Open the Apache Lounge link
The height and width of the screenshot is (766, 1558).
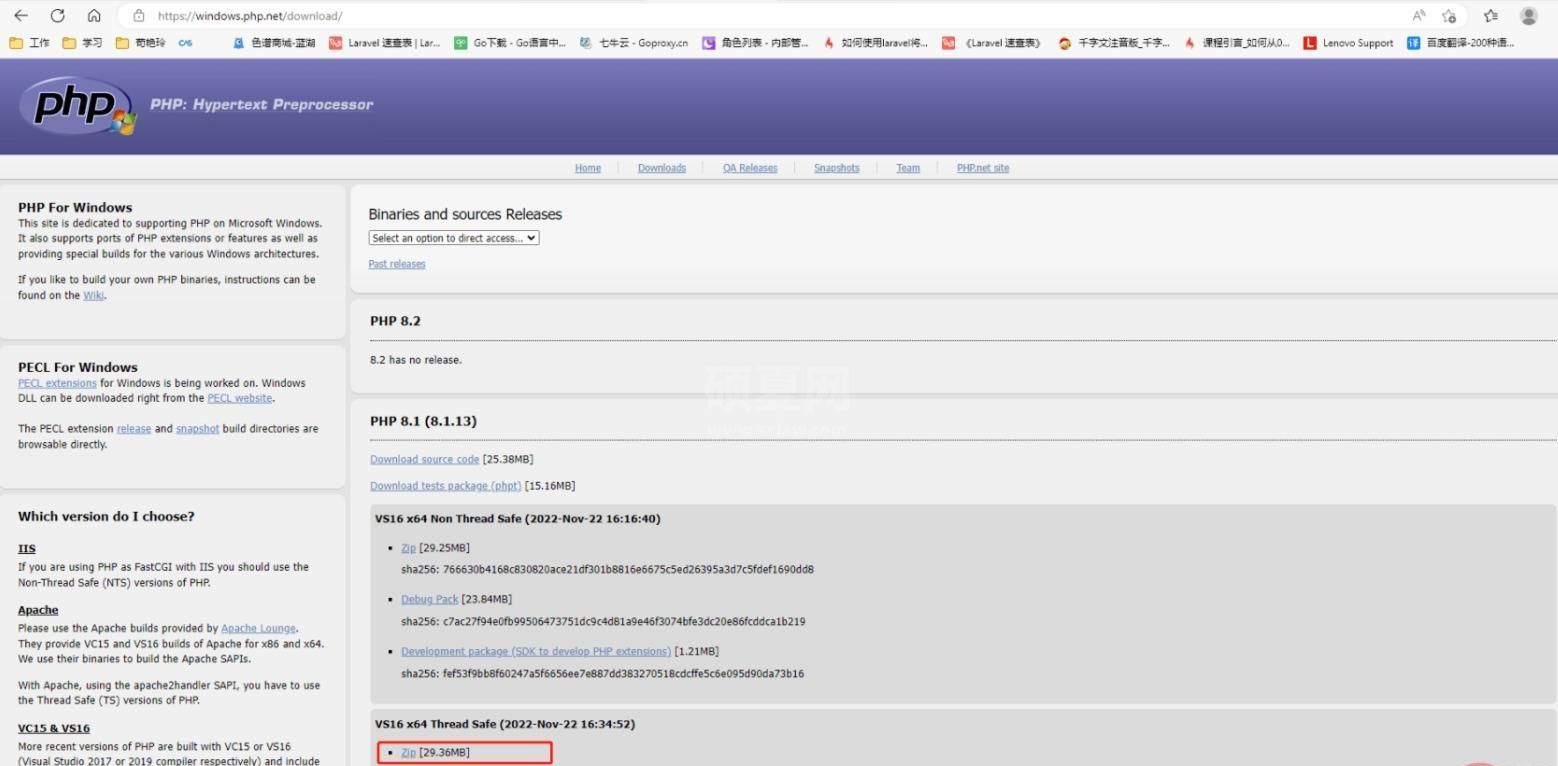(x=258, y=628)
